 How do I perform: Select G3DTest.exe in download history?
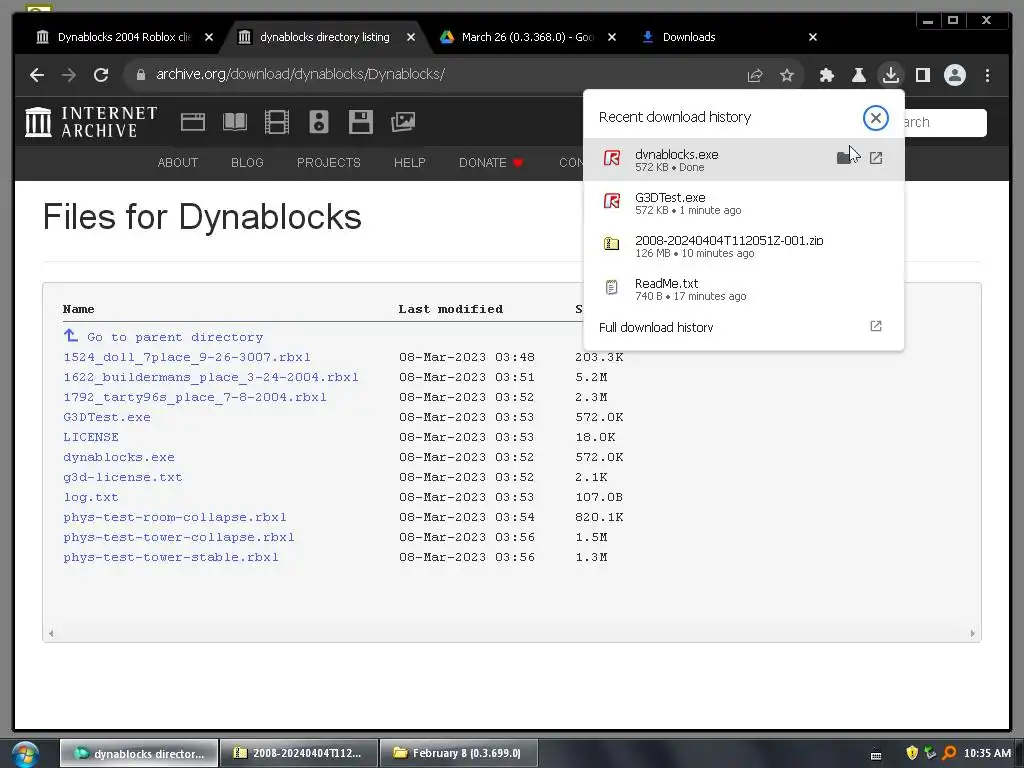click(744, 203)
